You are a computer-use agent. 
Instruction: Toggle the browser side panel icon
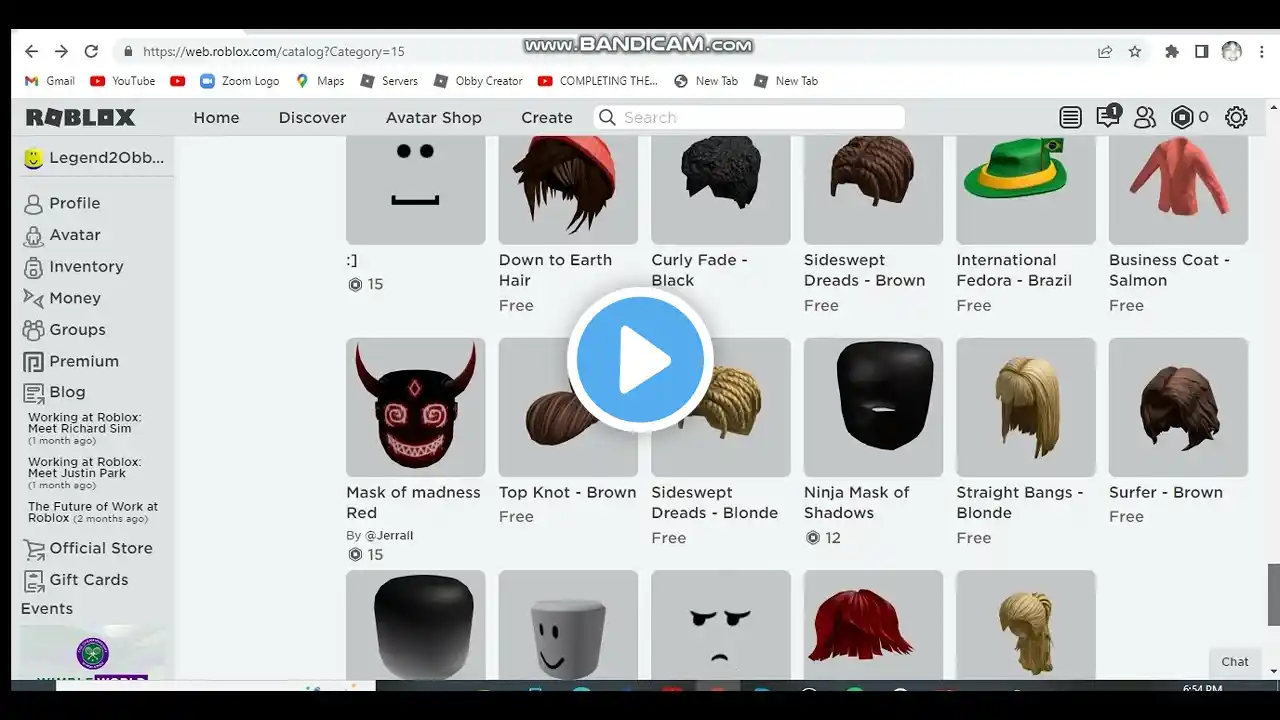click(x=1202, y=51)
